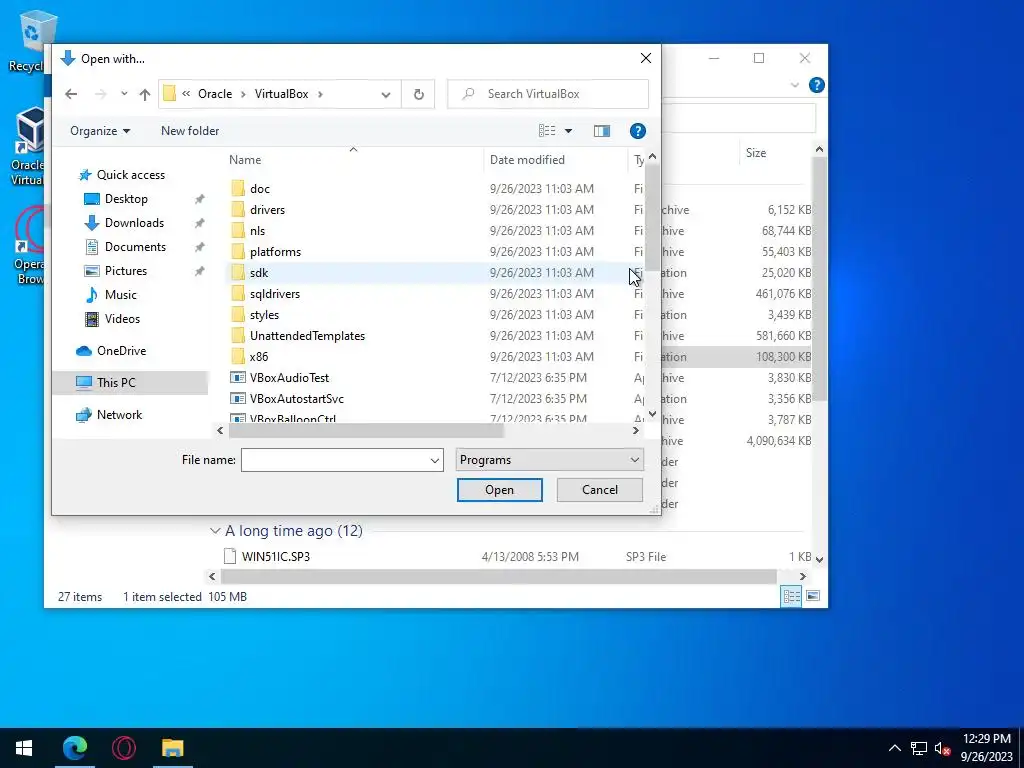Open the dialog help icon
Image resolution: width=1024 pixels, height=768 pixels.
[x=637, y=131]
